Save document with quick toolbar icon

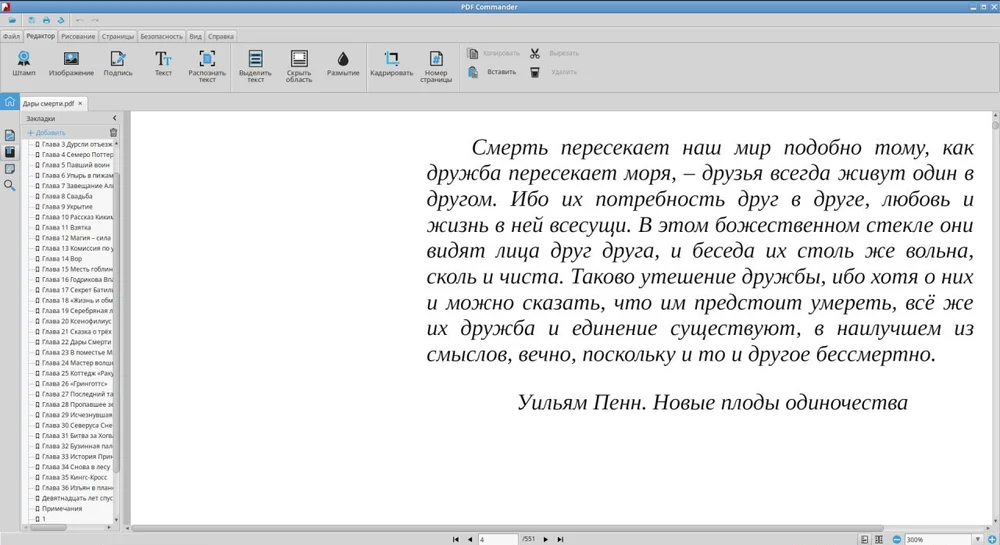31,20
